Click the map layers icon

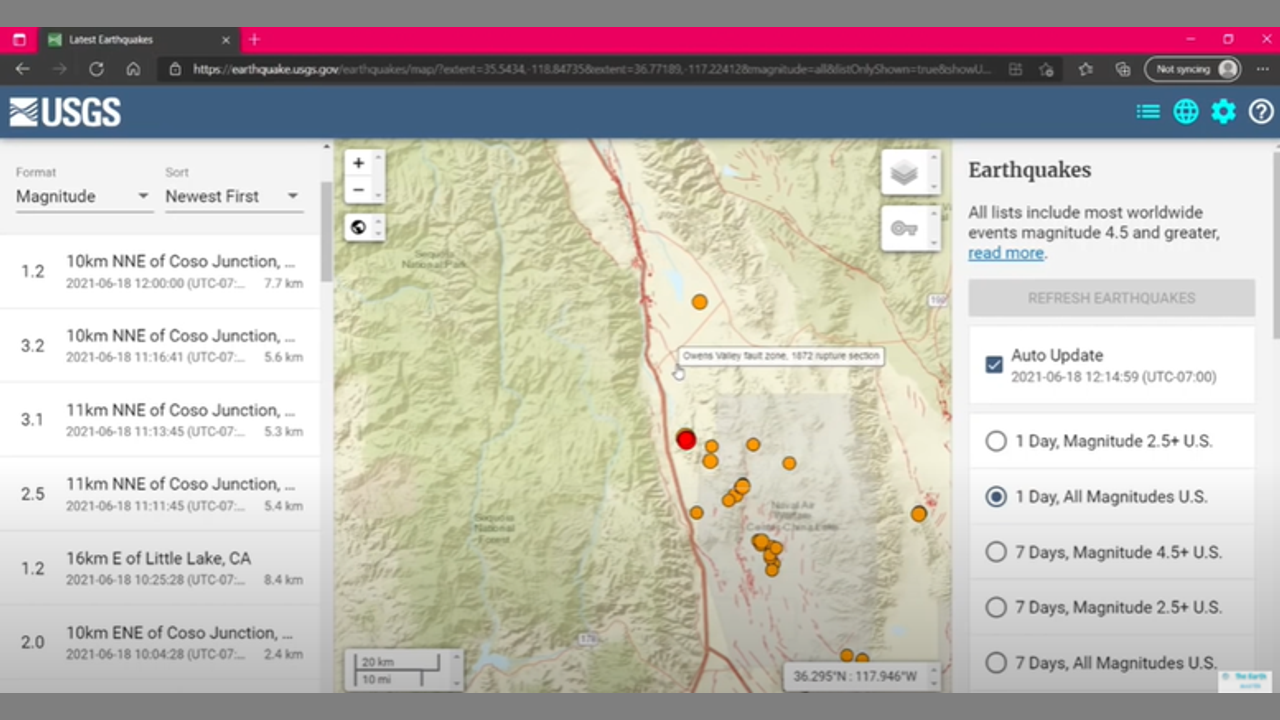click(x=904, y=173)
